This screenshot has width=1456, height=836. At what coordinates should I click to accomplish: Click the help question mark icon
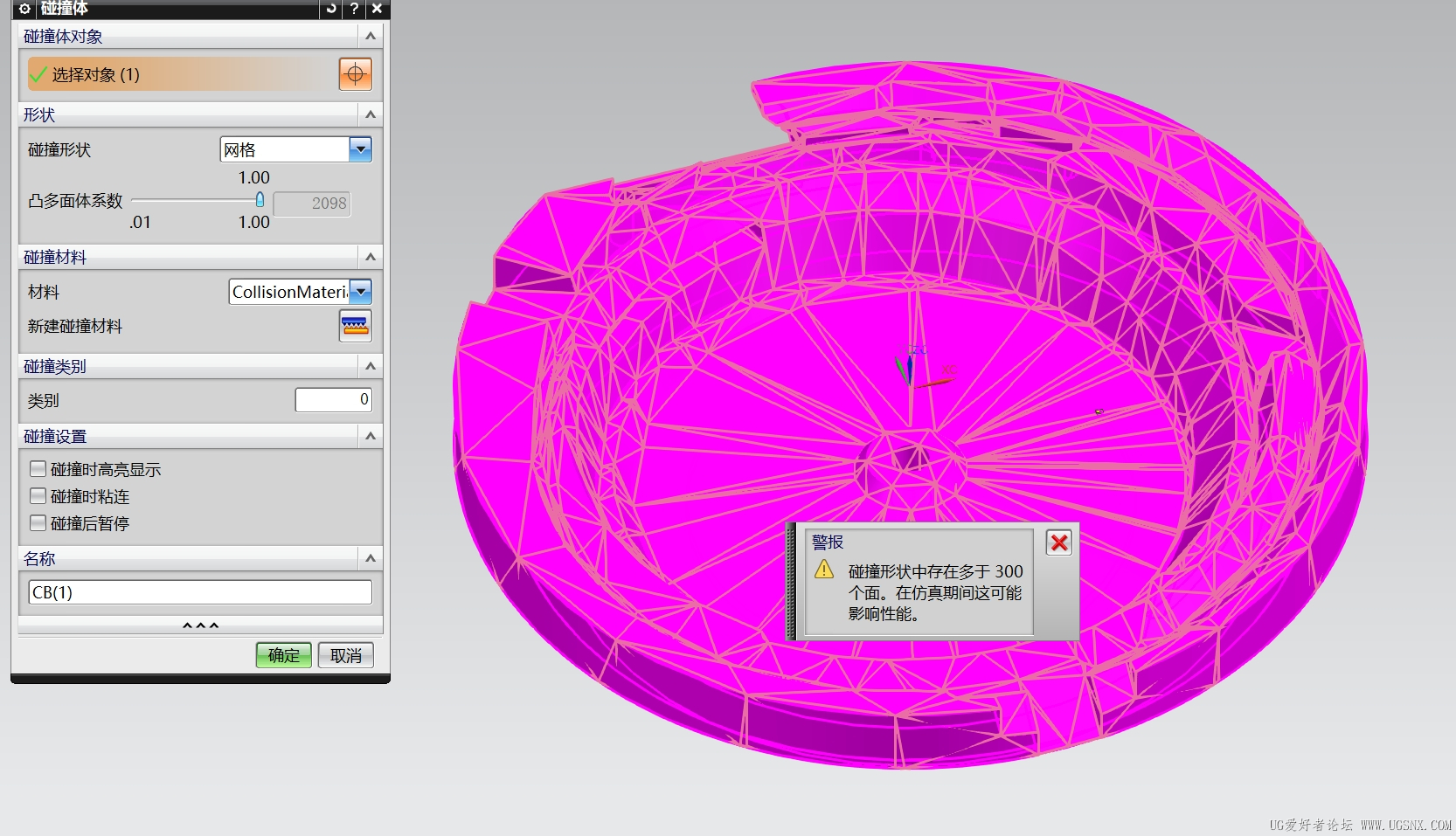pyautogui.click(x=354, y=9)
